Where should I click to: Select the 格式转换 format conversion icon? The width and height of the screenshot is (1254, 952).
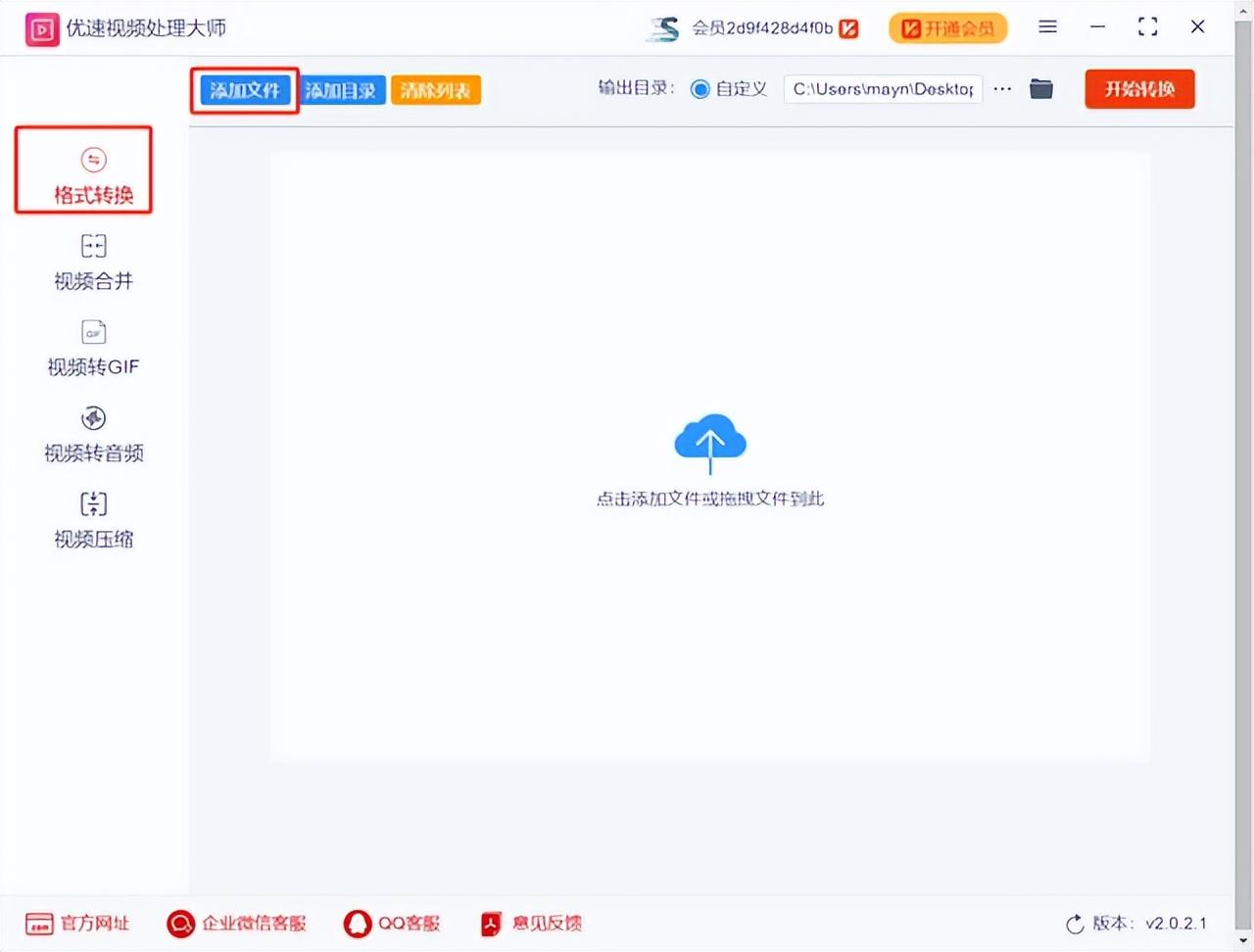[x=93, y=160]
